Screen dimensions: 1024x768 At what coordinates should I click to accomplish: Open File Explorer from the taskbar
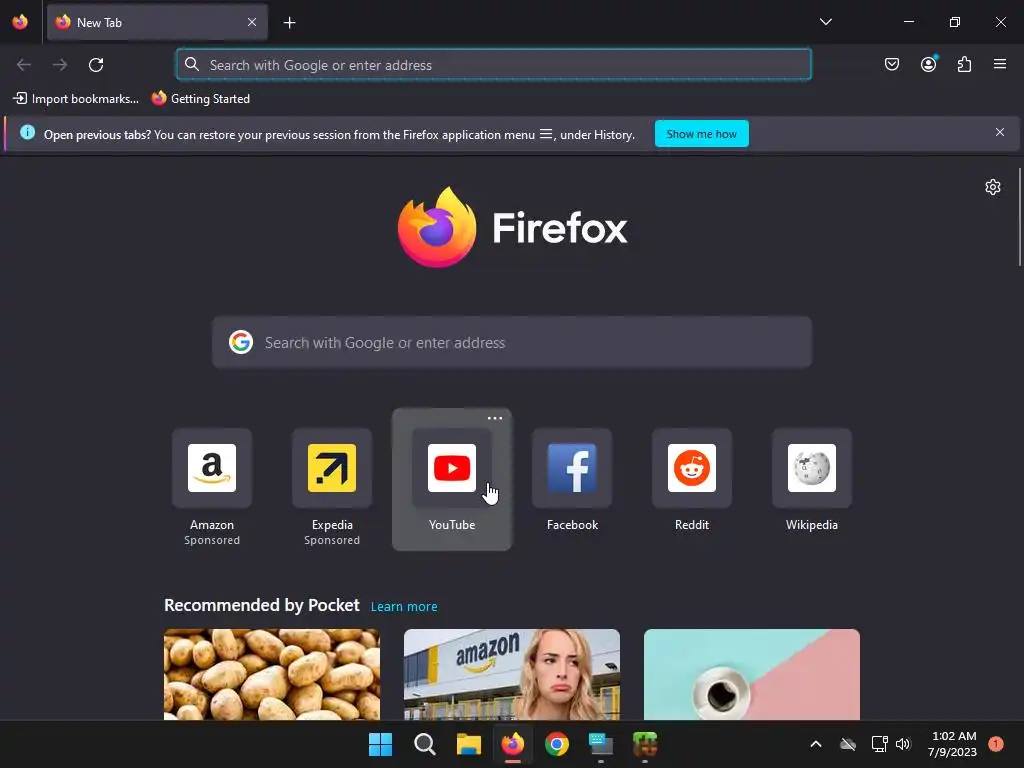469,744
